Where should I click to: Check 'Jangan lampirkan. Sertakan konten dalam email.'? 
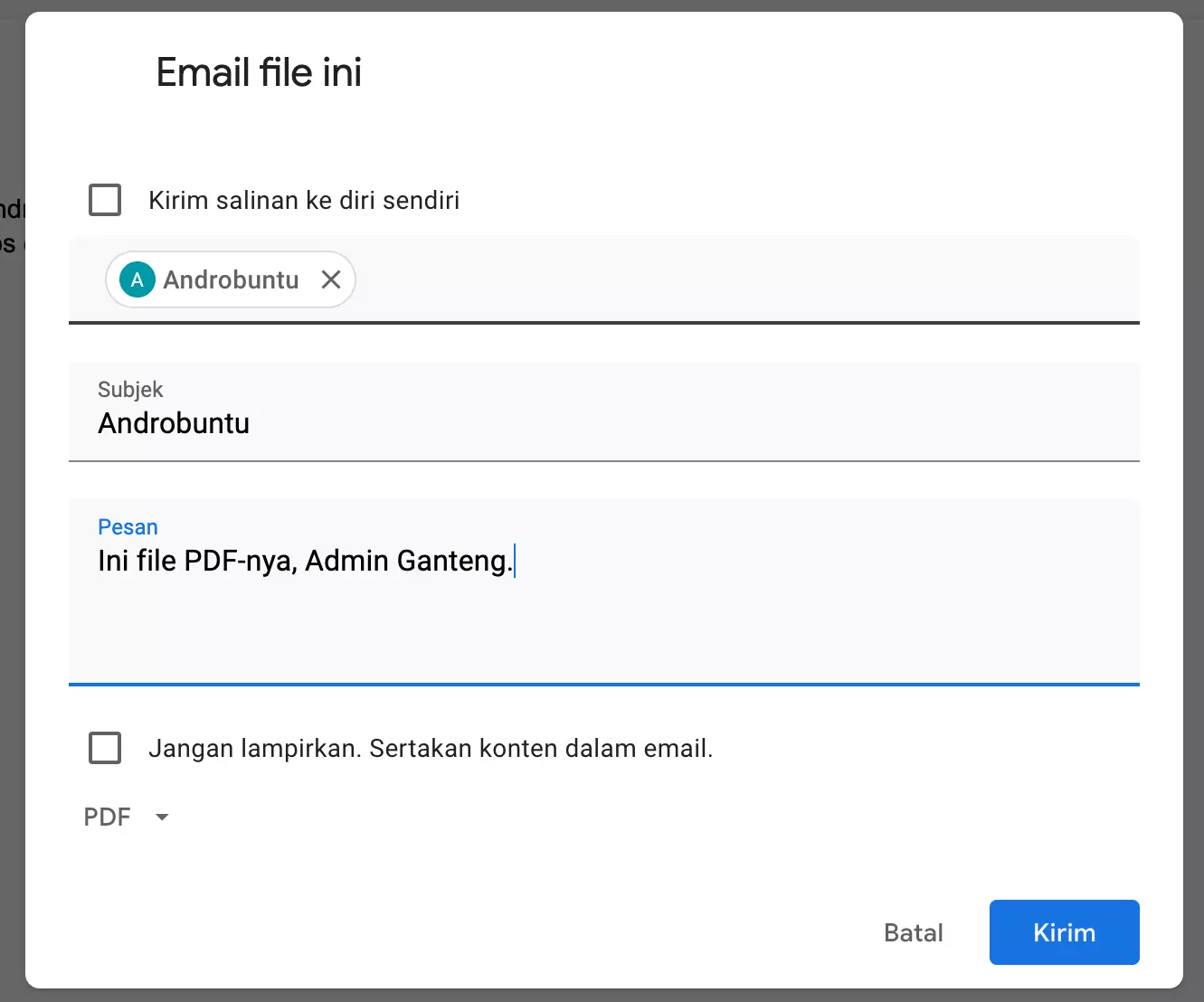coord(104,748)
